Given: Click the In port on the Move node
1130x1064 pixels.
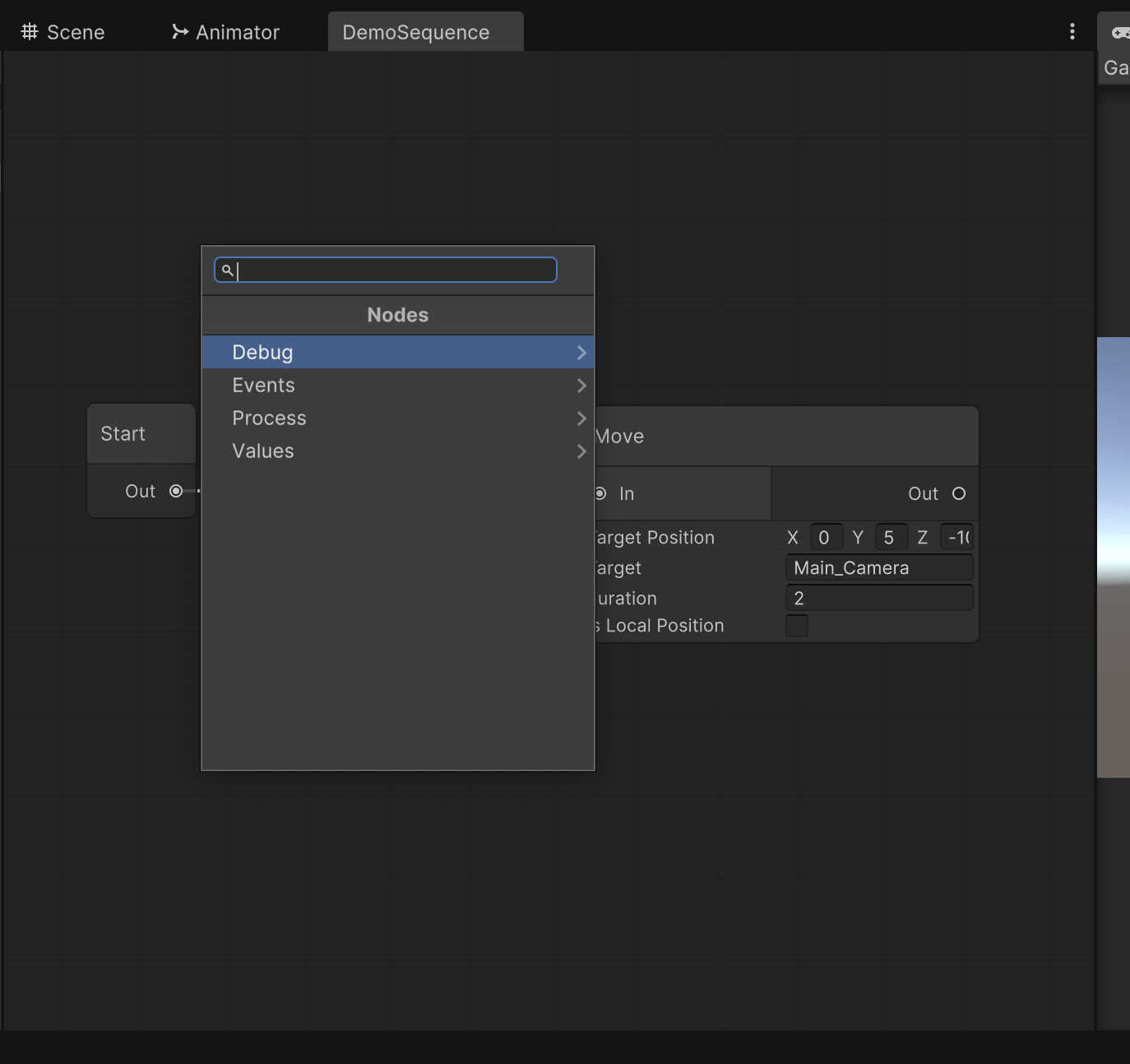Looking at the screenshot, I should pos(601,493).
